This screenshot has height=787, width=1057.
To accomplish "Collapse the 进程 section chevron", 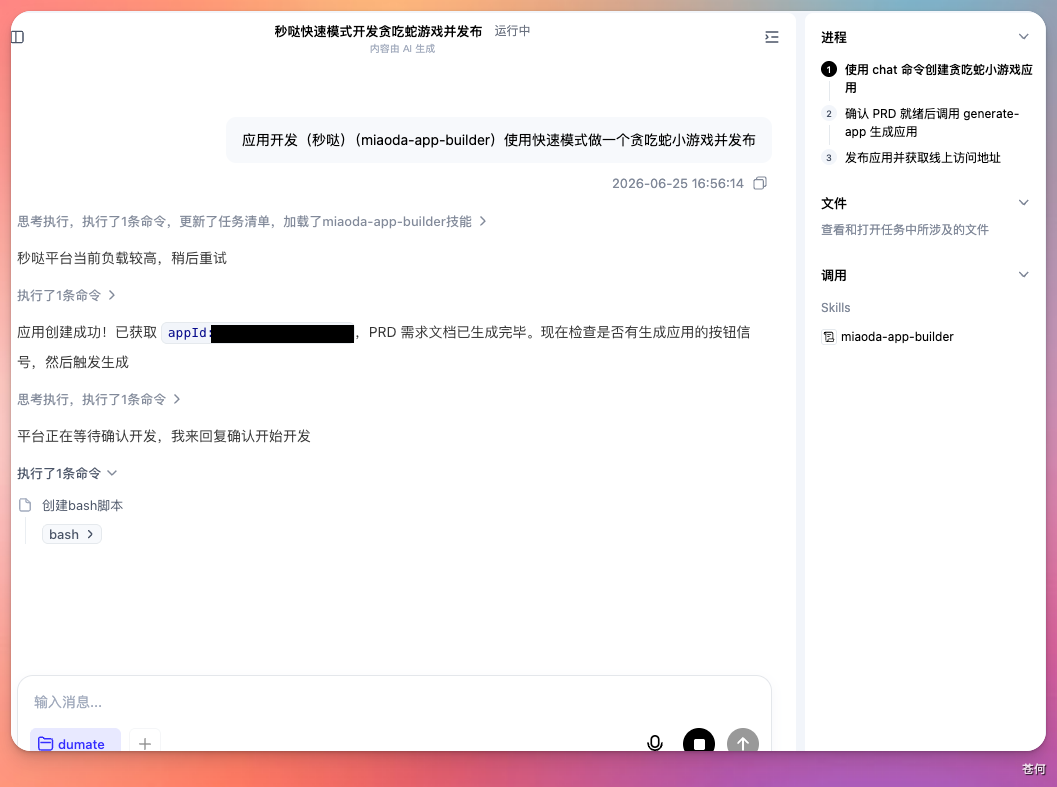I will pos(1023,36).
